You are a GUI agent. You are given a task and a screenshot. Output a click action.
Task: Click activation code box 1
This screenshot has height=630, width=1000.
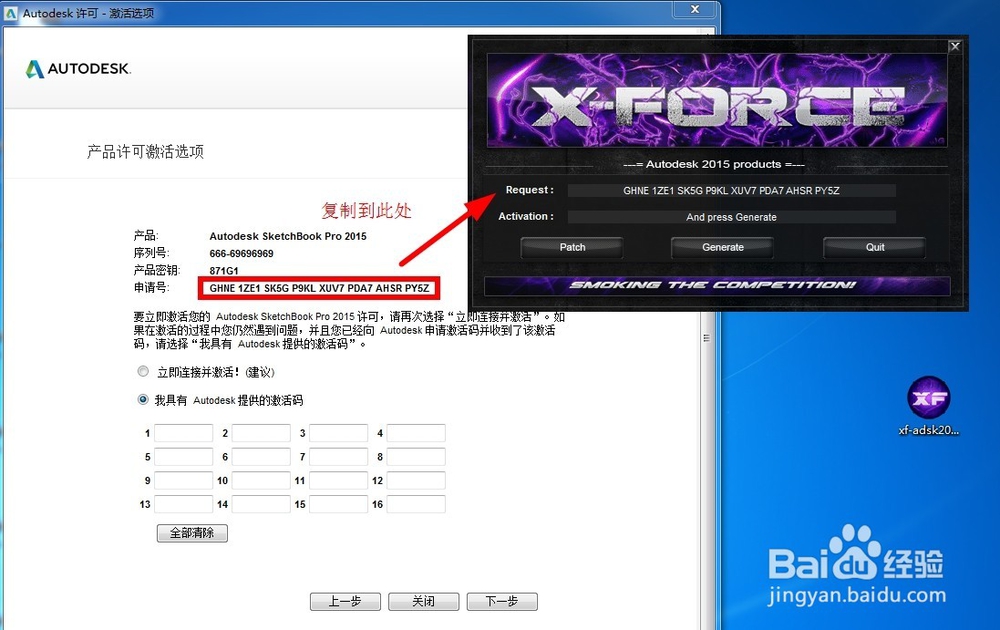[x=184, y=433]
